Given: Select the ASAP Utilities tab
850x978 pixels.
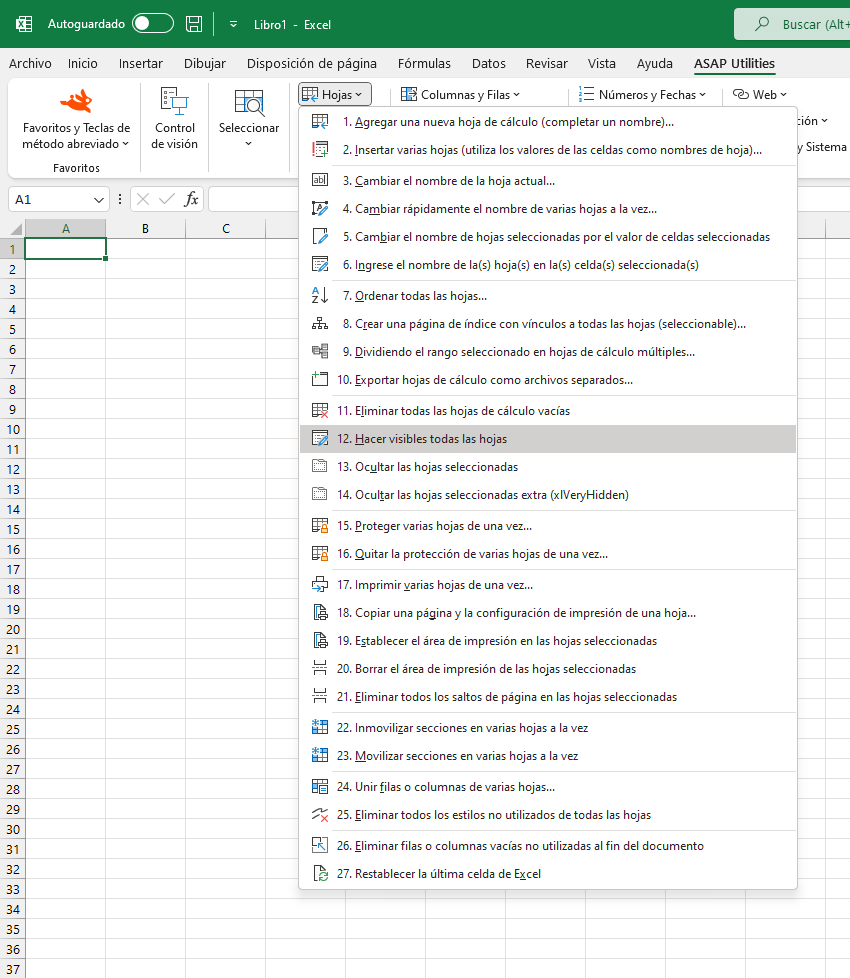Looking at the screenshot, I should pos(734,64).
